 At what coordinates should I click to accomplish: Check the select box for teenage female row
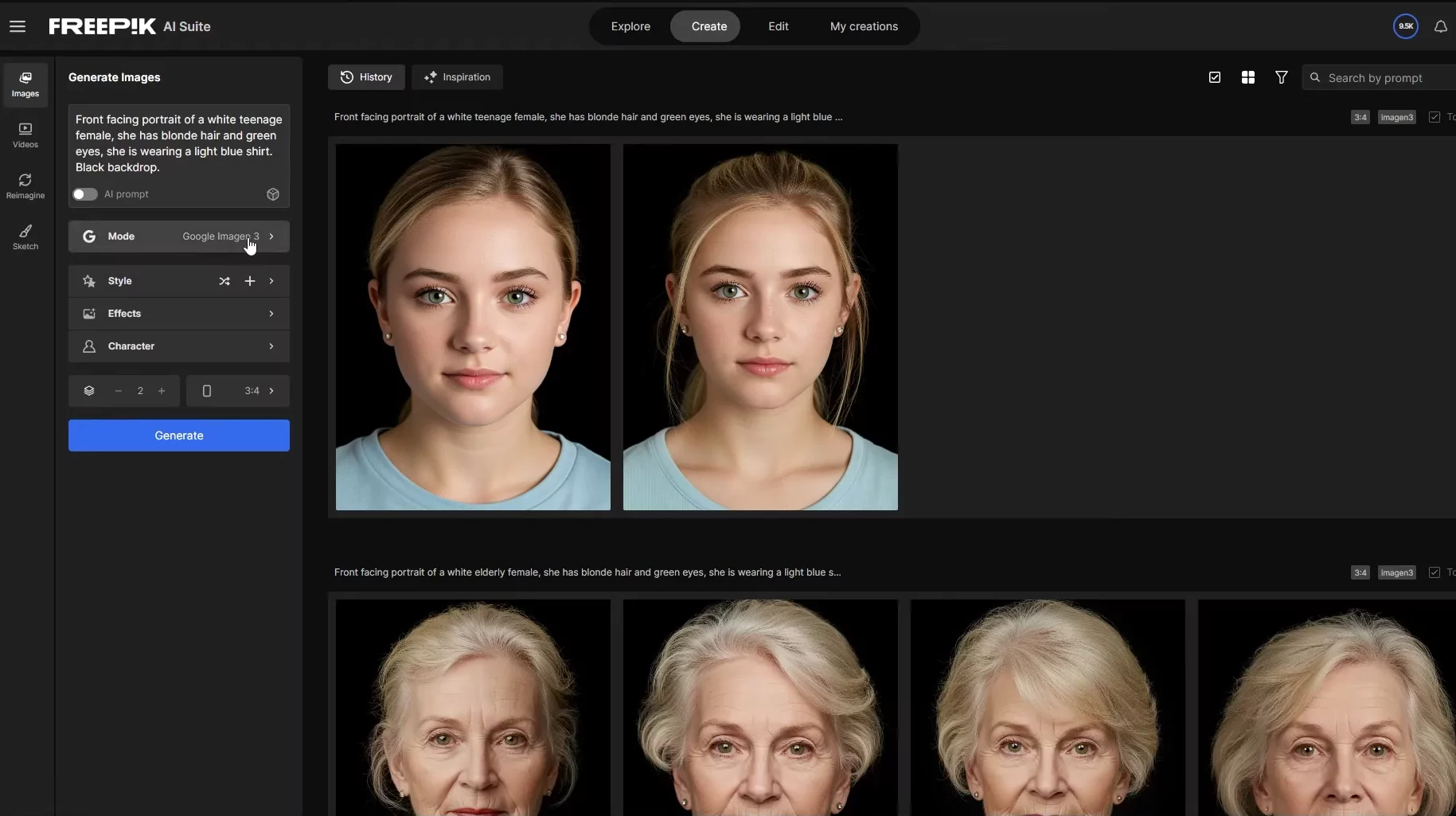click(x=1435, y=117)
